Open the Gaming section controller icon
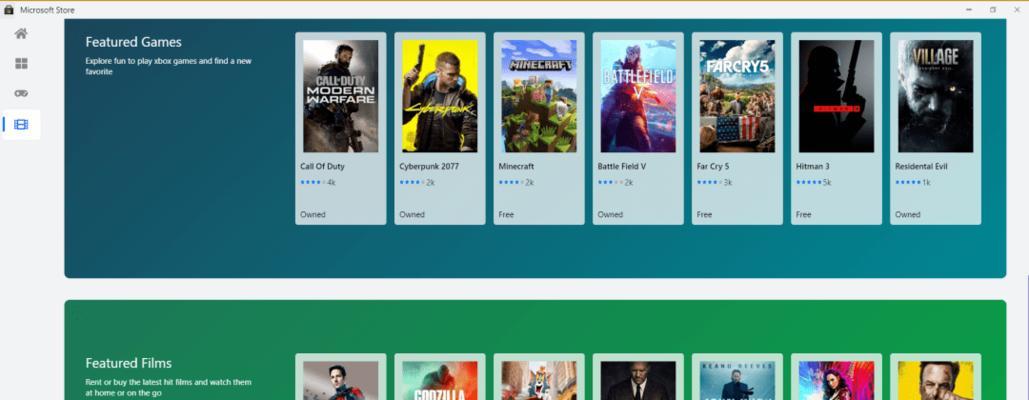 (21, 94)
